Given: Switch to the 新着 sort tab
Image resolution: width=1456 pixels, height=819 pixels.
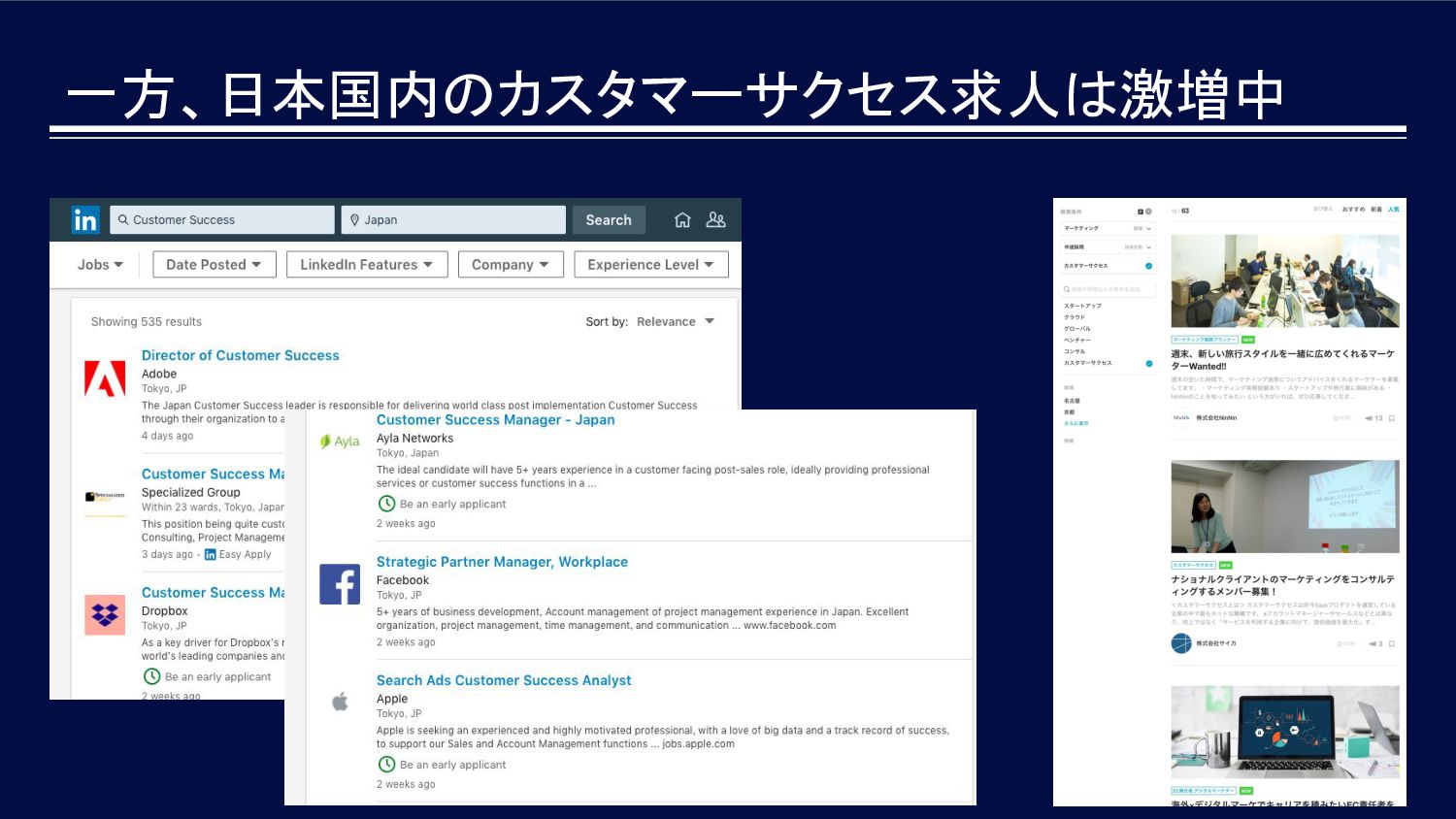Looking at the screenshot, I should [x=1376, y=210].
